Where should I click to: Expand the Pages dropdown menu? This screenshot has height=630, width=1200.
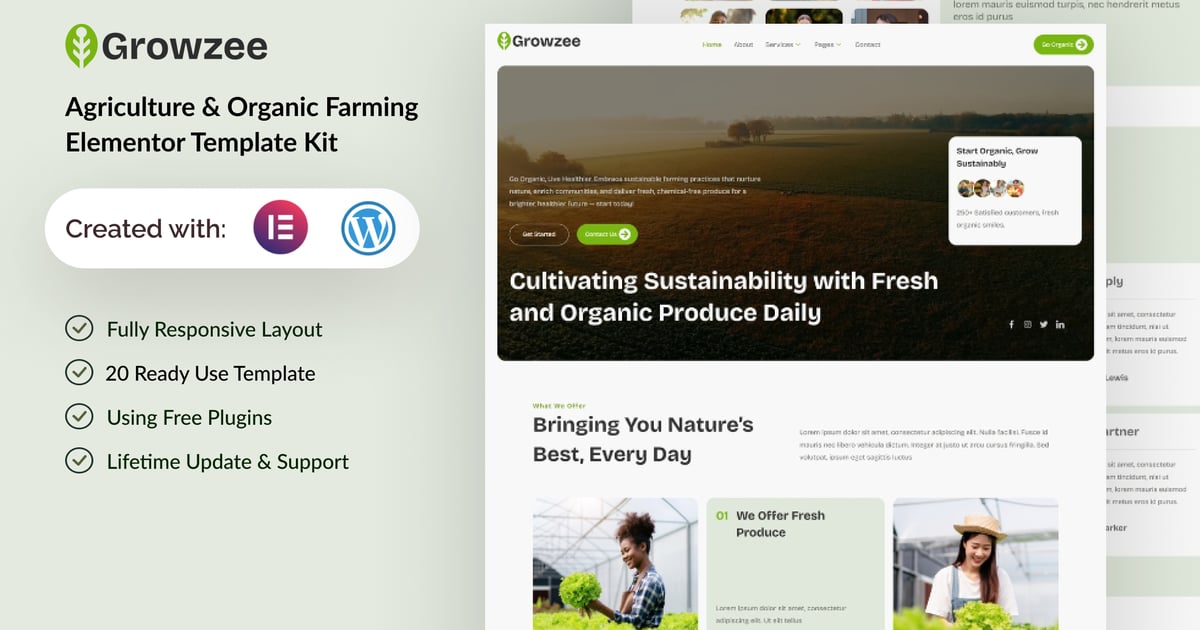click(x=828, y=45)
